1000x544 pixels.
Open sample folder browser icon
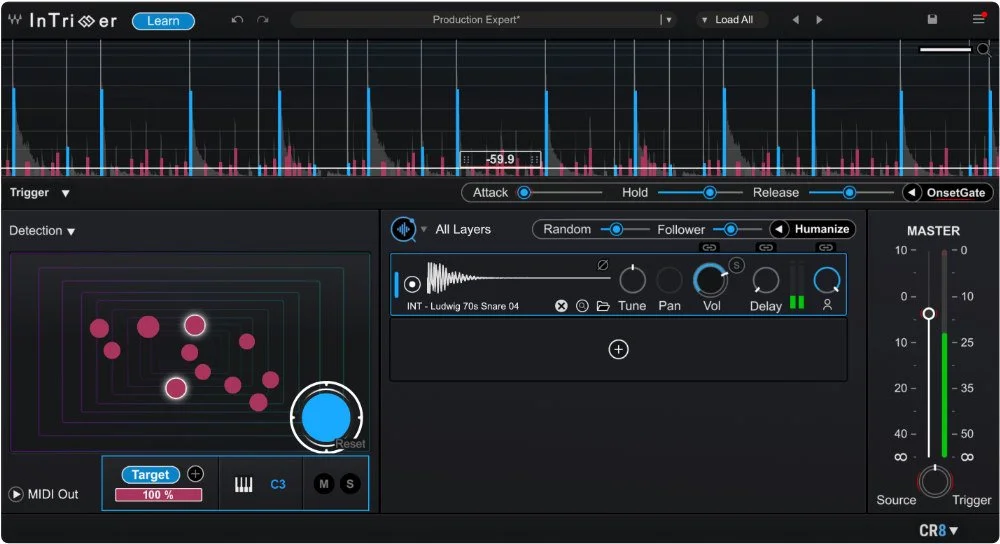tap(603, 306)
